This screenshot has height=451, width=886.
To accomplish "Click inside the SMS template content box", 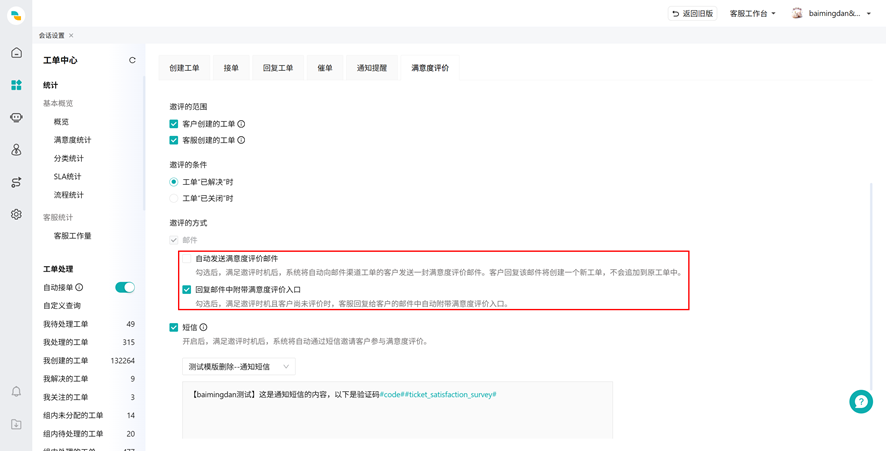I will [x=397, y=410].
